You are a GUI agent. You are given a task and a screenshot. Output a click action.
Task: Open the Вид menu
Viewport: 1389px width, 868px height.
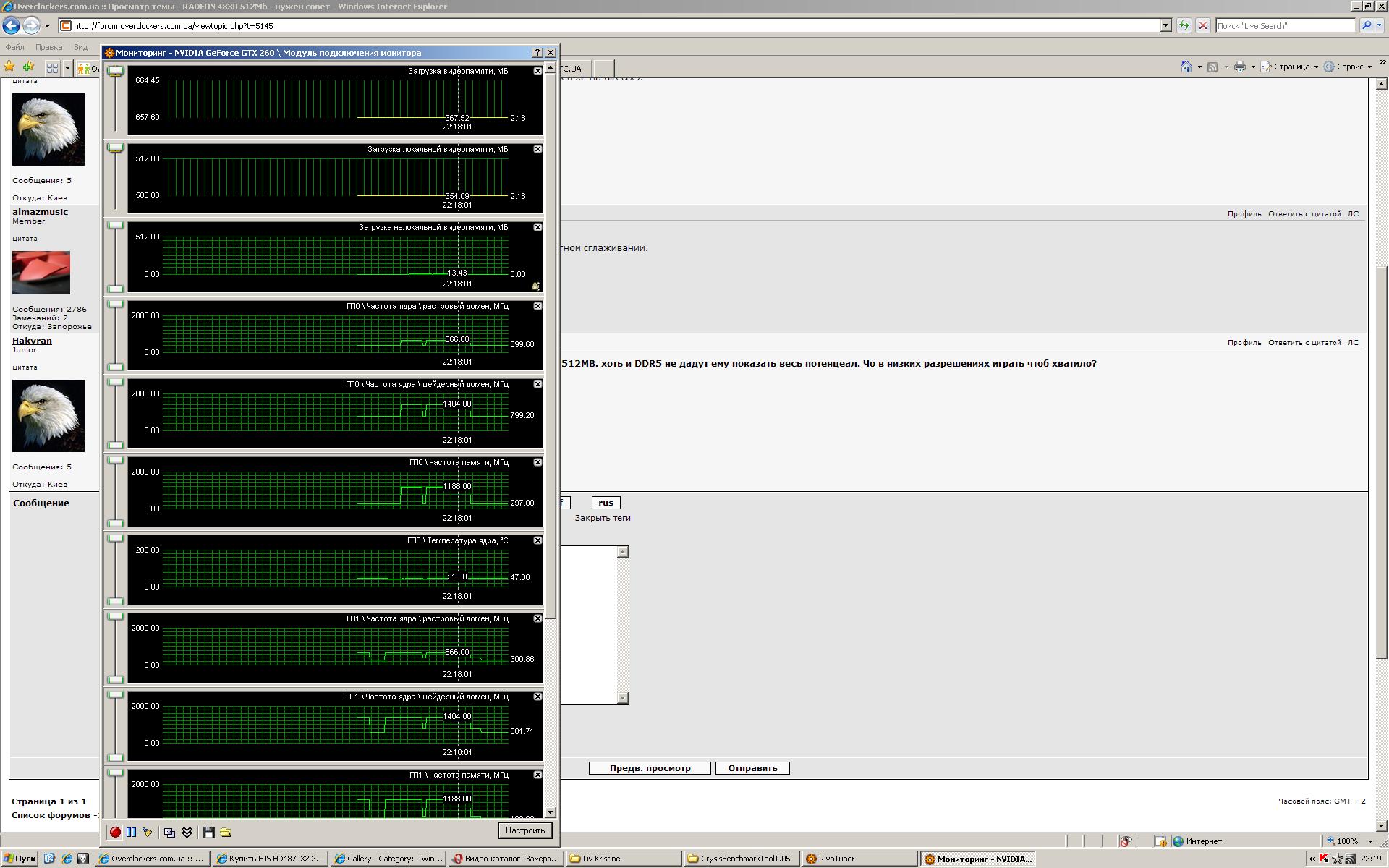click(x=80, y=47)
